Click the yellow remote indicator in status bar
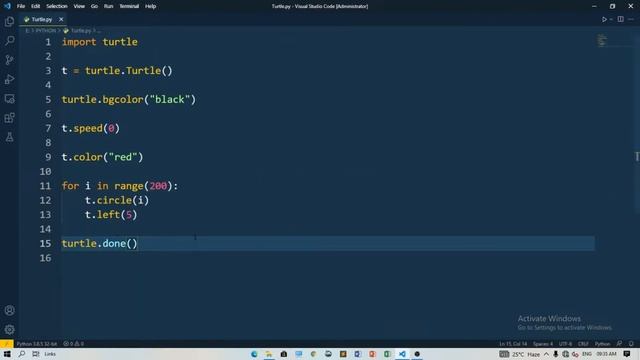 click(x=7, y=344)
